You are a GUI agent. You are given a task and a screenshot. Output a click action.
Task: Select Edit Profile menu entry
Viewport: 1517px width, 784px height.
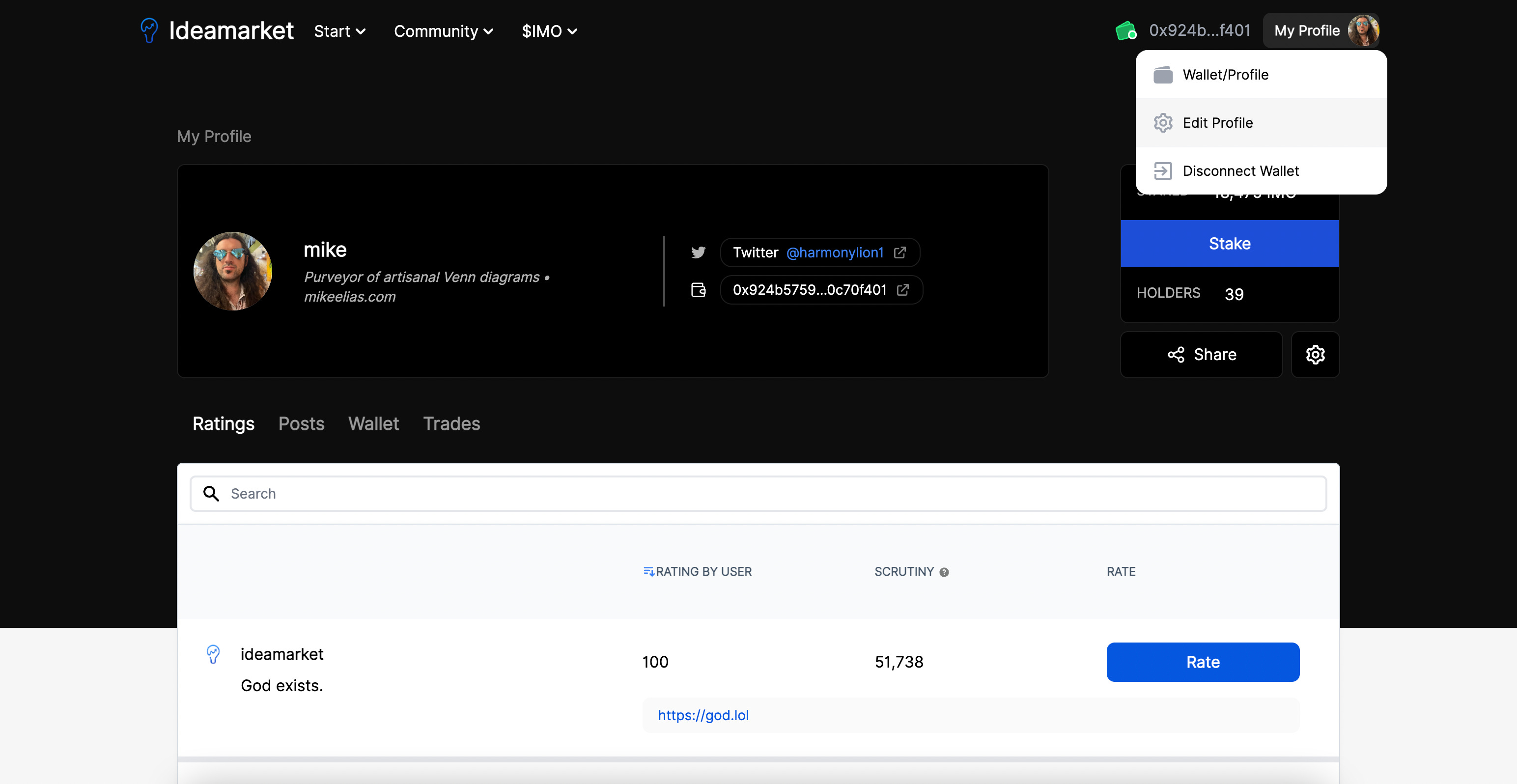pyautogui.click(x=1261, y=123)
